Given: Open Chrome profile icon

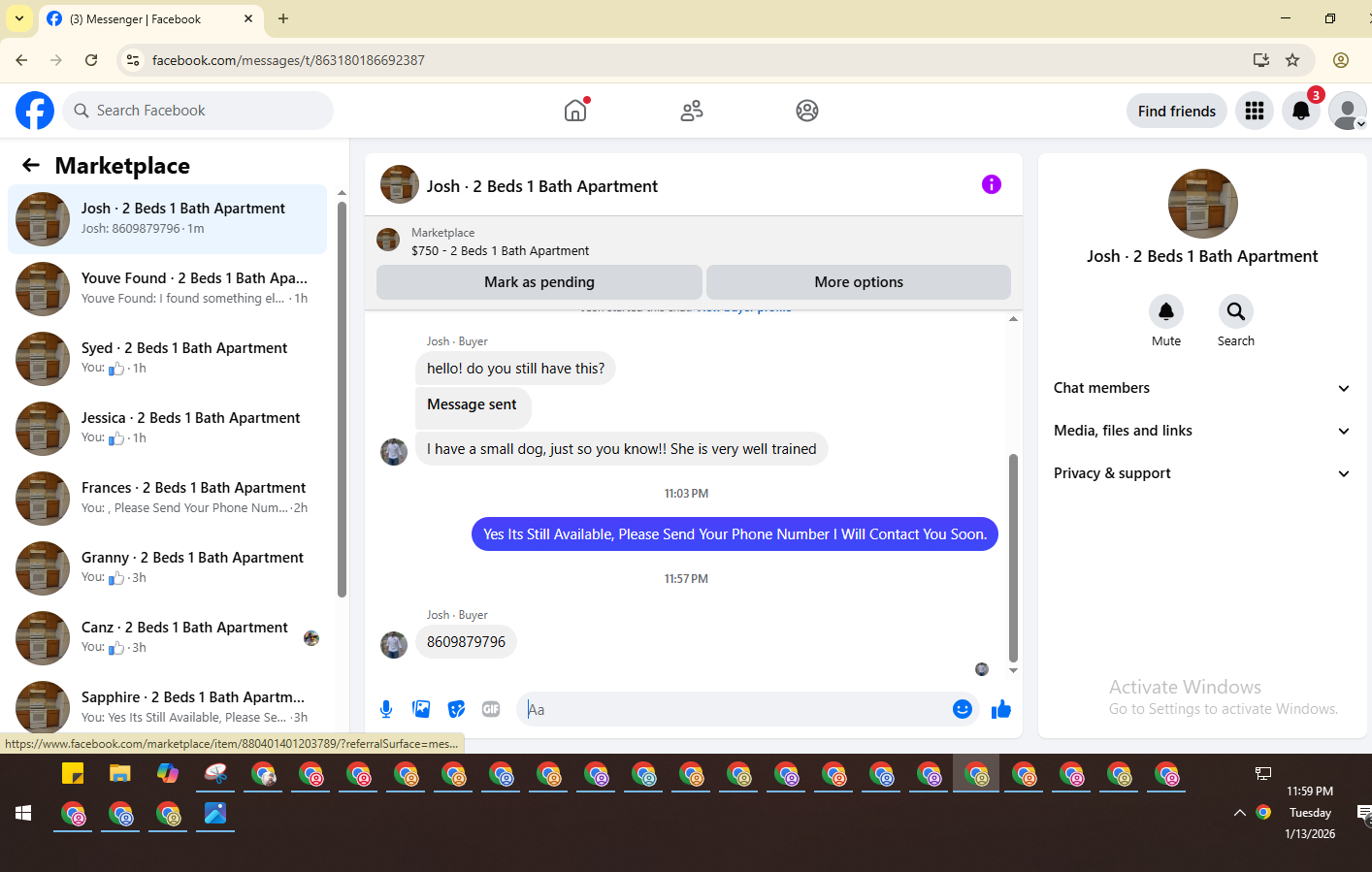Looking at the screenshot, I should point(1341,60).
